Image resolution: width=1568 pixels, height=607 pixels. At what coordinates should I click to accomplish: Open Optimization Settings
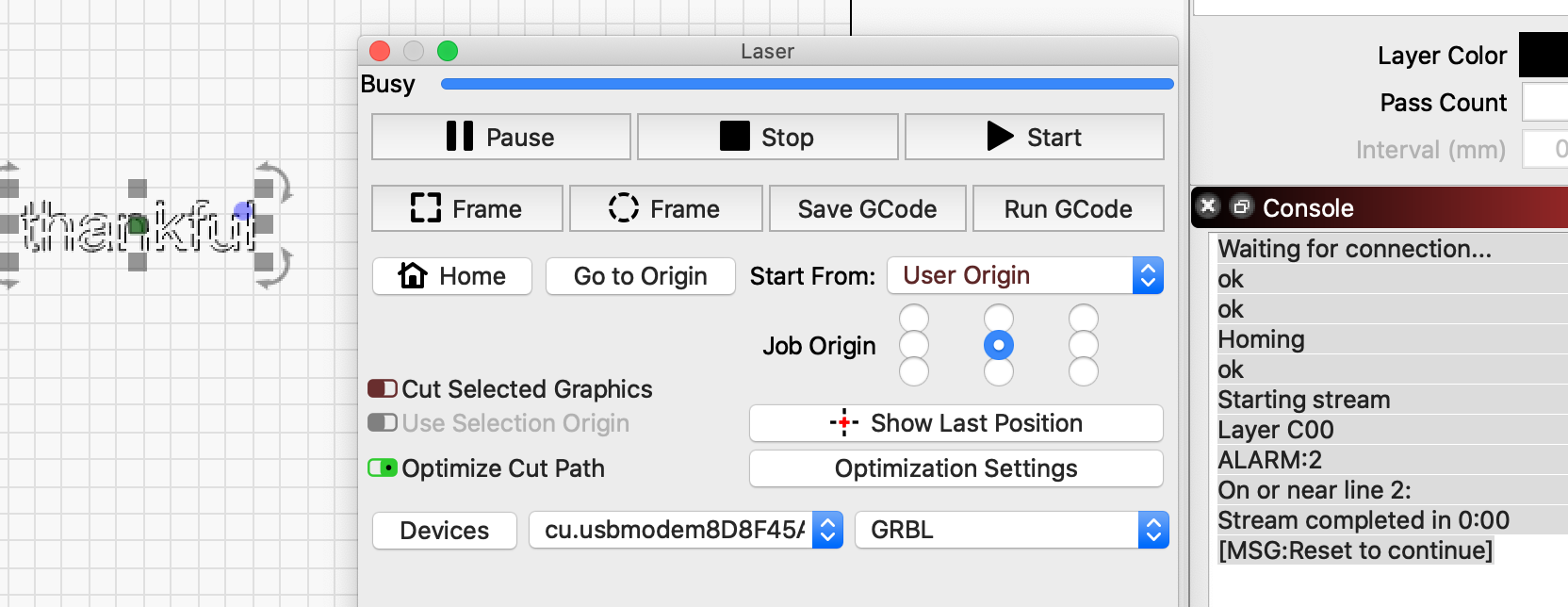point(955,468)
